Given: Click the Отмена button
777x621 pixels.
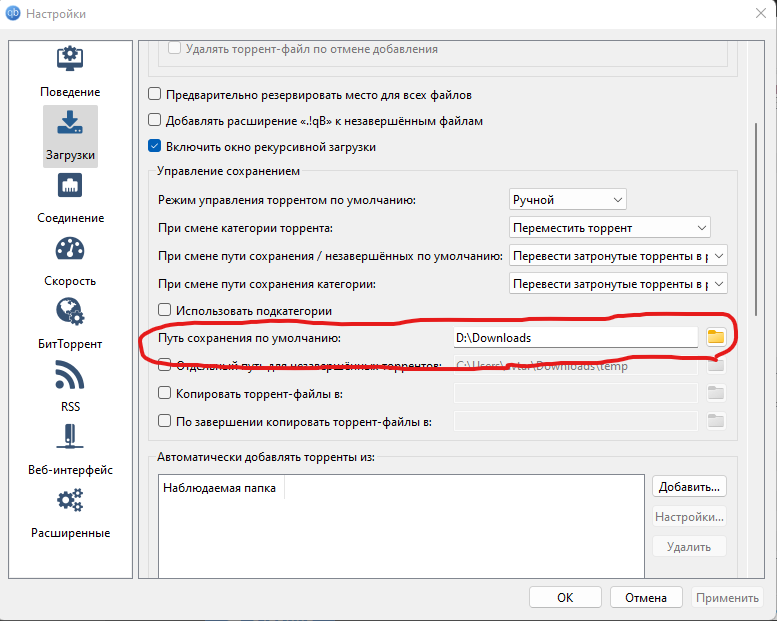Looking at the screenshot, I should [646, 597].
